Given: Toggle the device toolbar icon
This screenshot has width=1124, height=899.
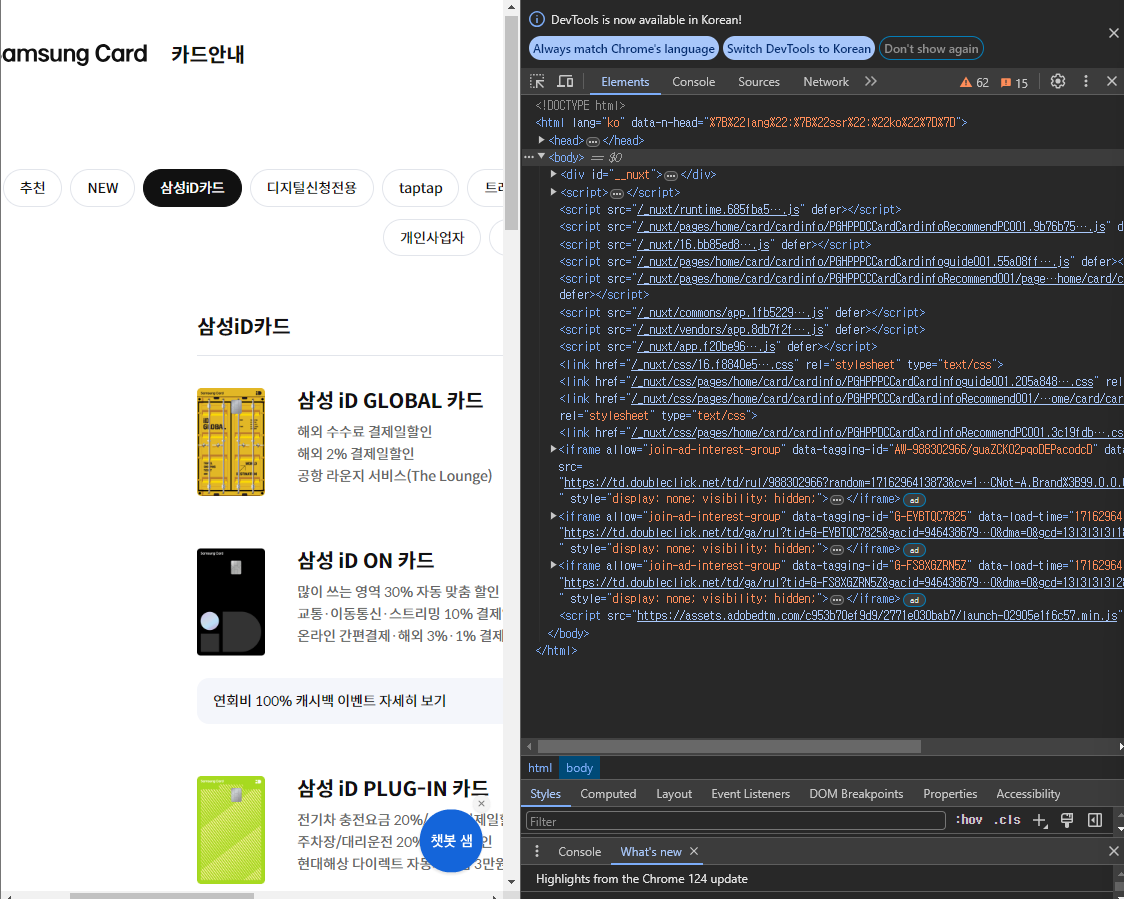Looking at the screenshot, I should click(566, 81).
